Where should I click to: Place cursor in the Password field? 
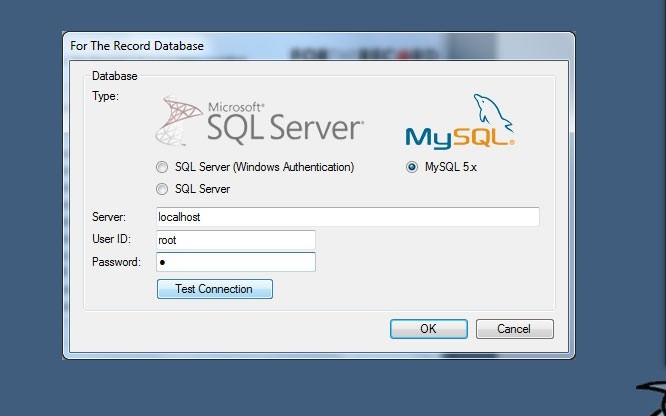235,262
